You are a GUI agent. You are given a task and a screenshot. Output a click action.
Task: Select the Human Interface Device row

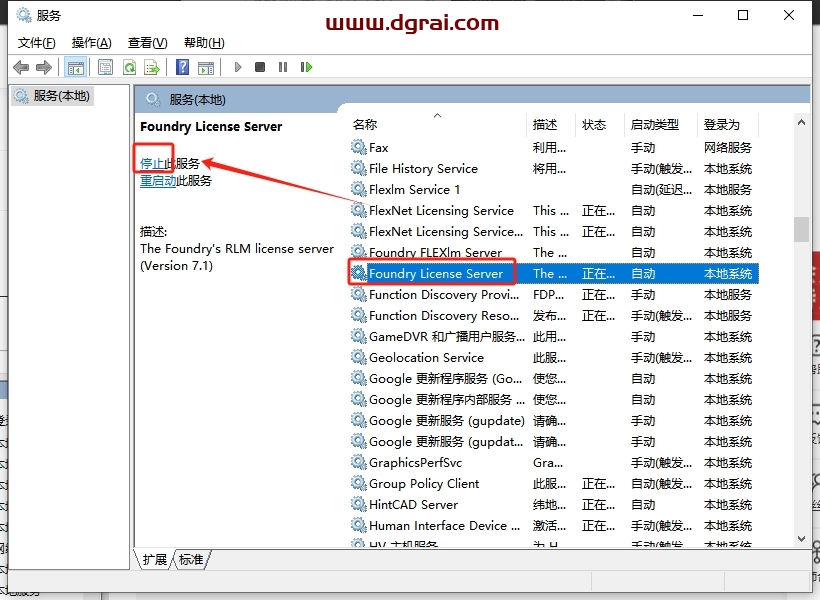[x=553, y=526]
